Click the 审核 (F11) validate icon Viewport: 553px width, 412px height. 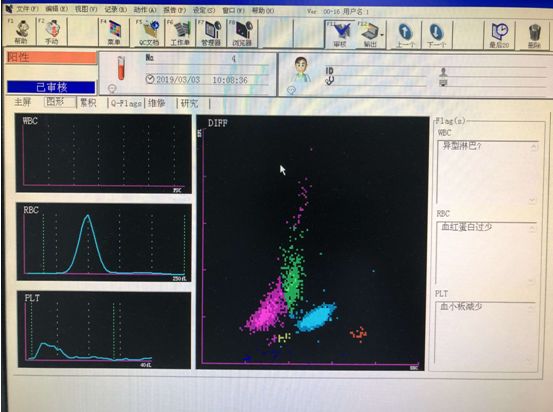[x=340, y=34]
